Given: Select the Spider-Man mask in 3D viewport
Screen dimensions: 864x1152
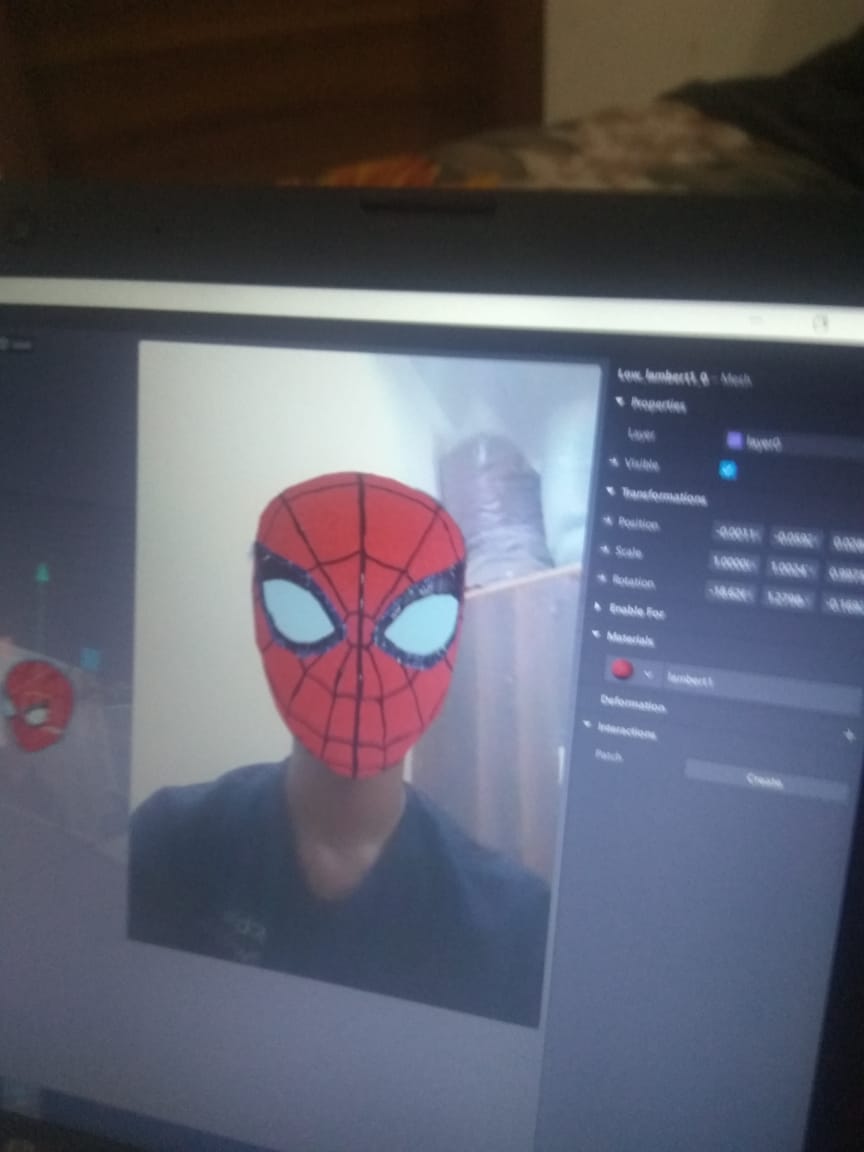Looking at the screenshot, I should [x=39, y=705].
